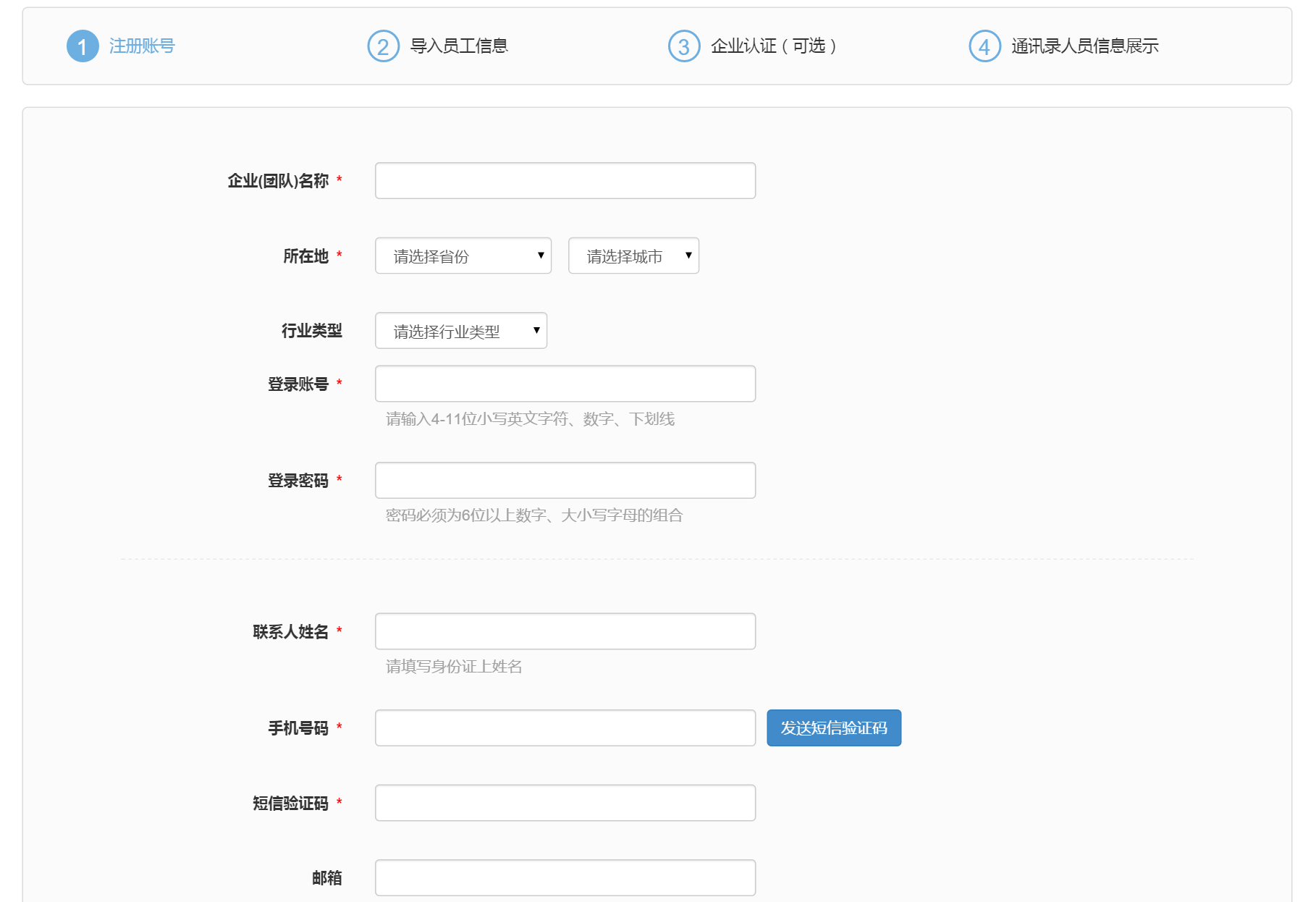This screenshot has height=902, width=1316.
Task: Focus the 邮箱 input field
Action: click(565, 878)
